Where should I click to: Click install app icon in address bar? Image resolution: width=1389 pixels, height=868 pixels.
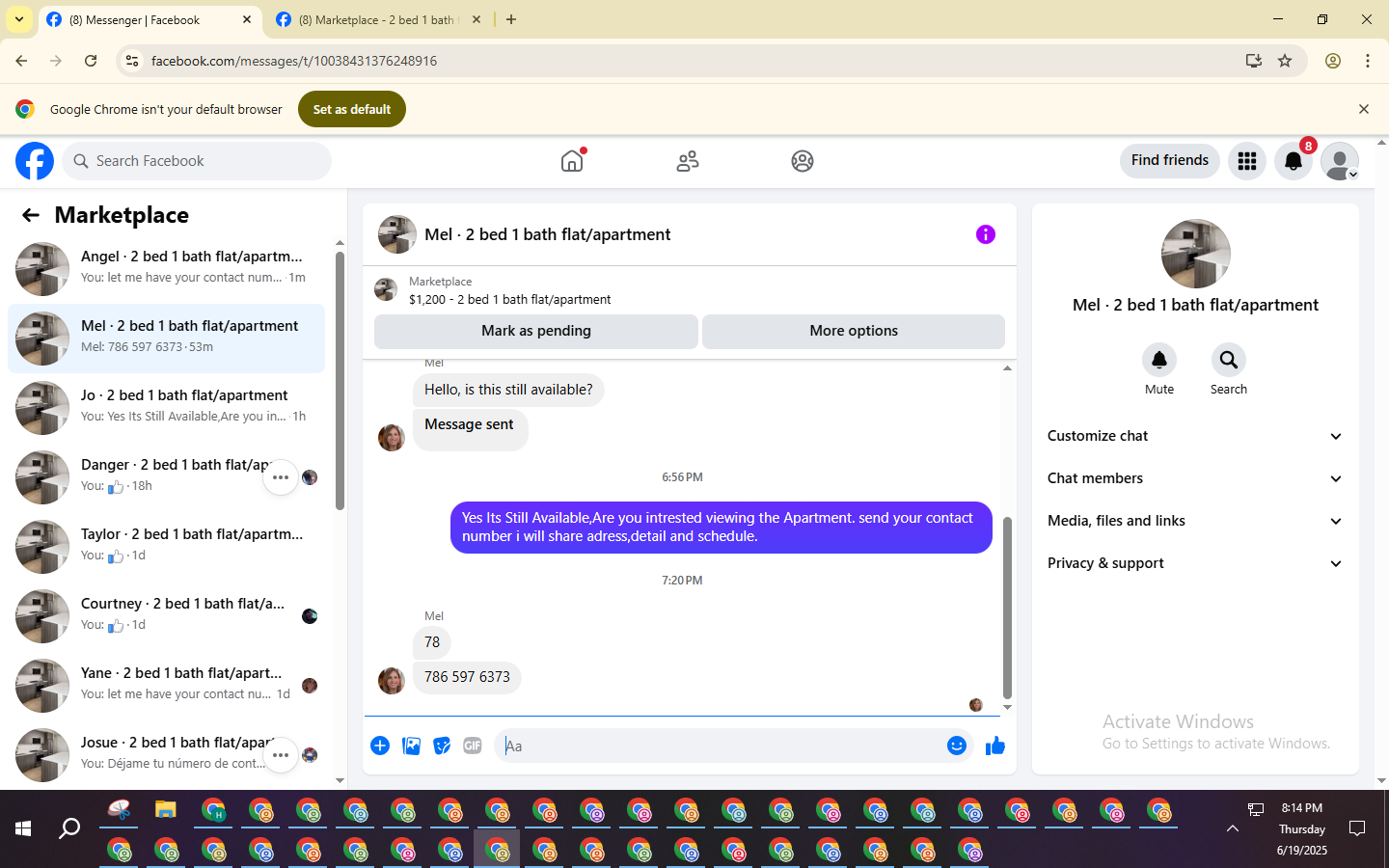pyautogui.click(x=1254, y=61)
